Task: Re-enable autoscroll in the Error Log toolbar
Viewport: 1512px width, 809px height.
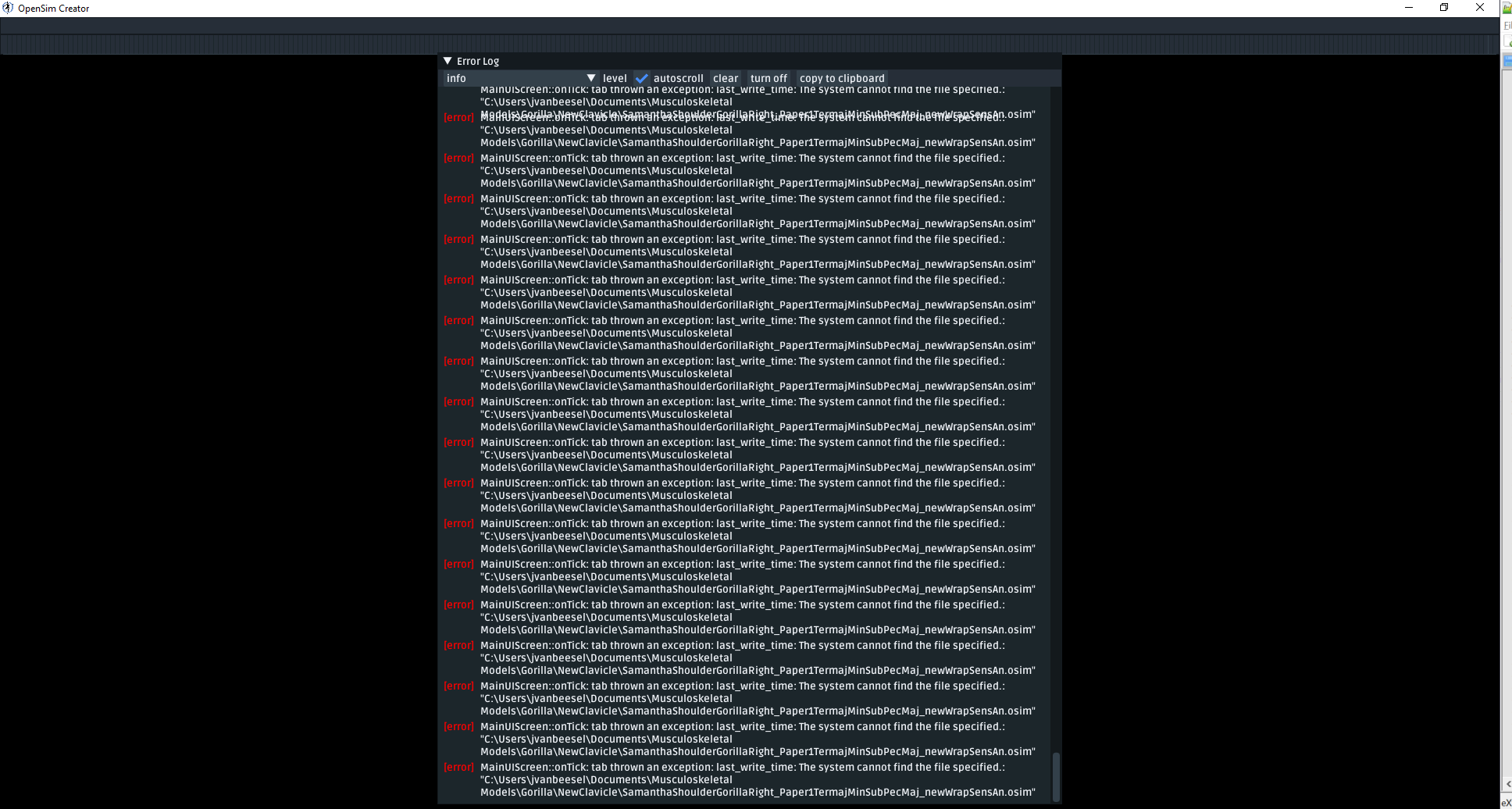Action: point(642,78)
